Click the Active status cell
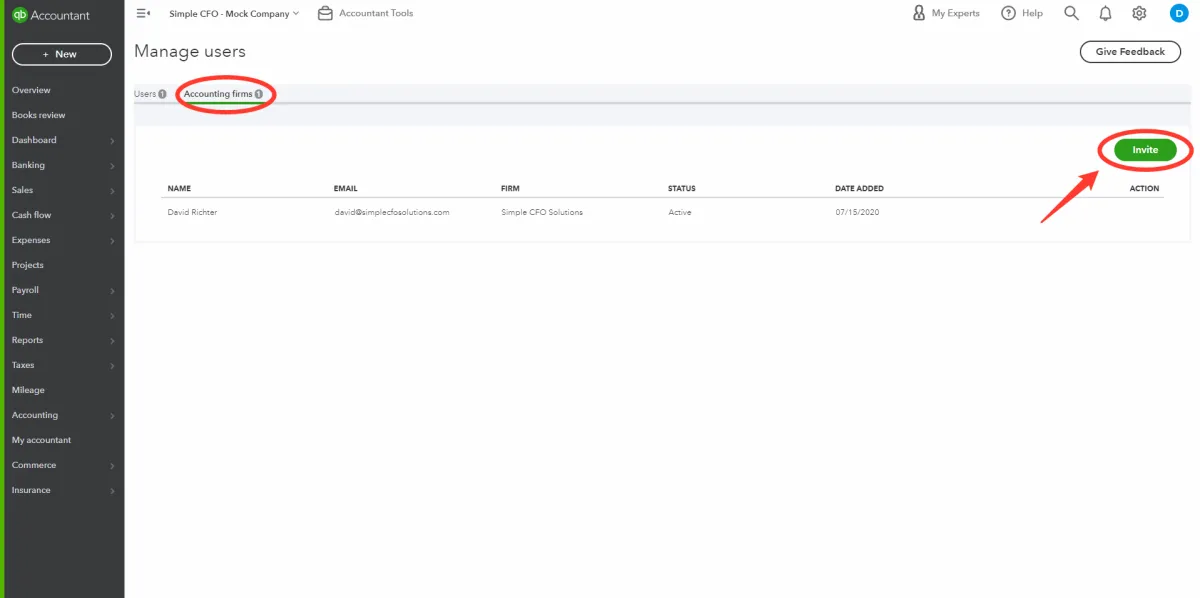 pyautogui.click(x=680, y=212)
